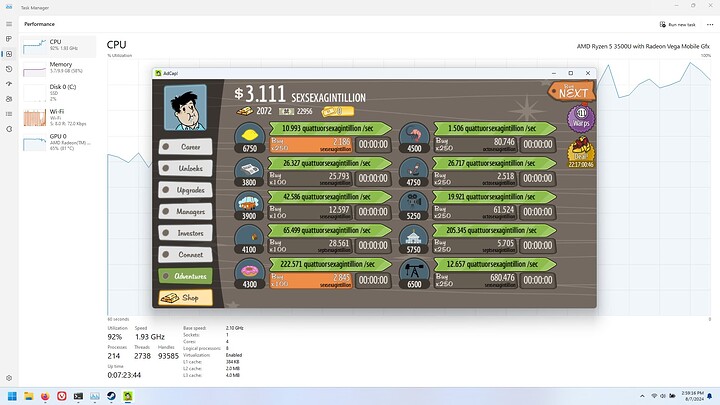Open the Warps purple badge
This screenshot has height=405, width=720.
(581, 118)
